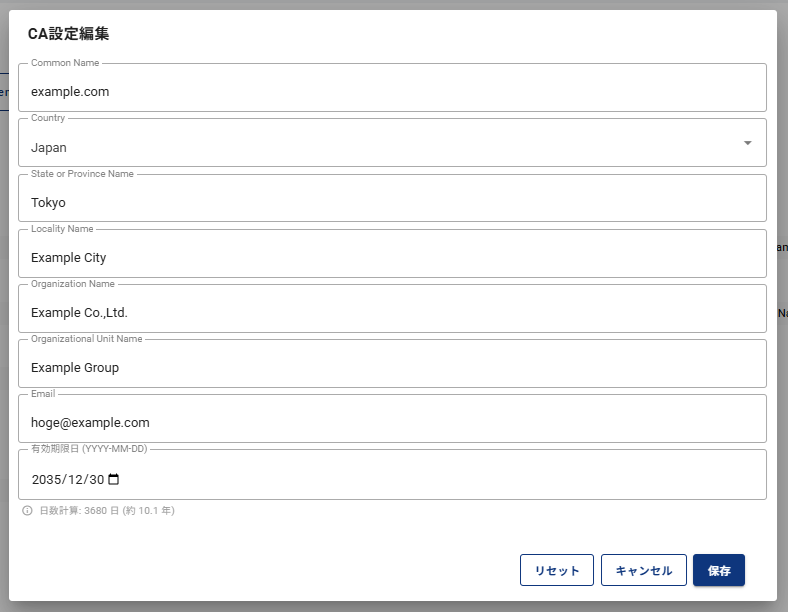Click into the Locality Name field
This screenshot has width=788, height=612.
392,257
